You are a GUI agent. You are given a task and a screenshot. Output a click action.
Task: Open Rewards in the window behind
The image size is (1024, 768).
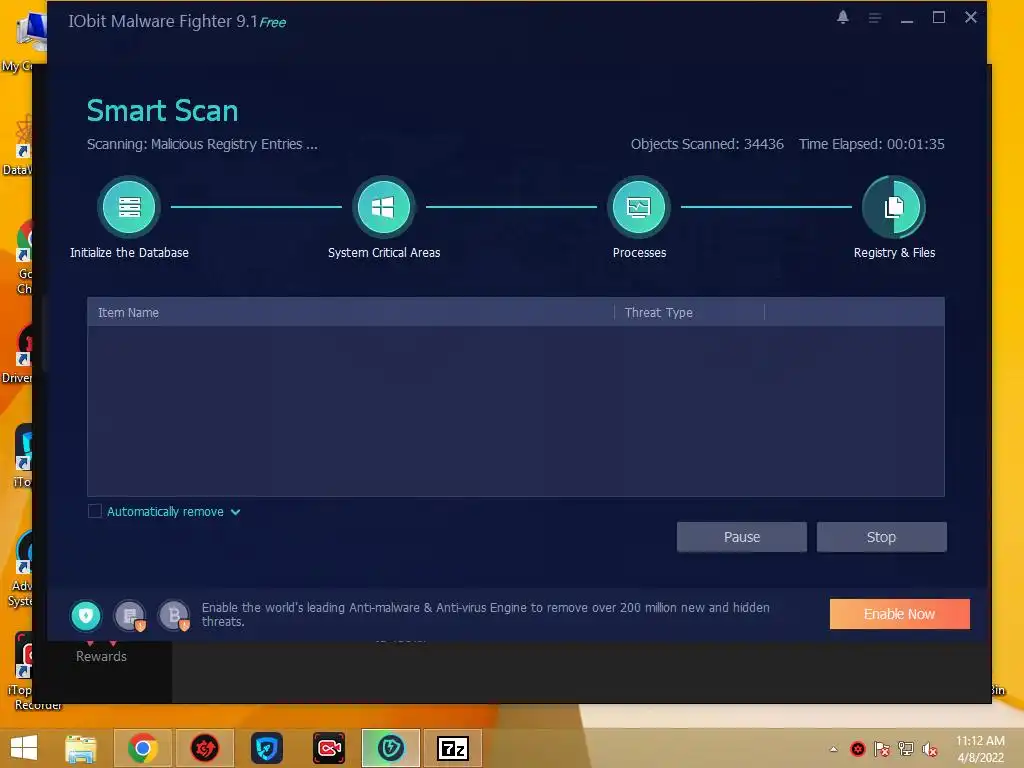click(101, 656)
